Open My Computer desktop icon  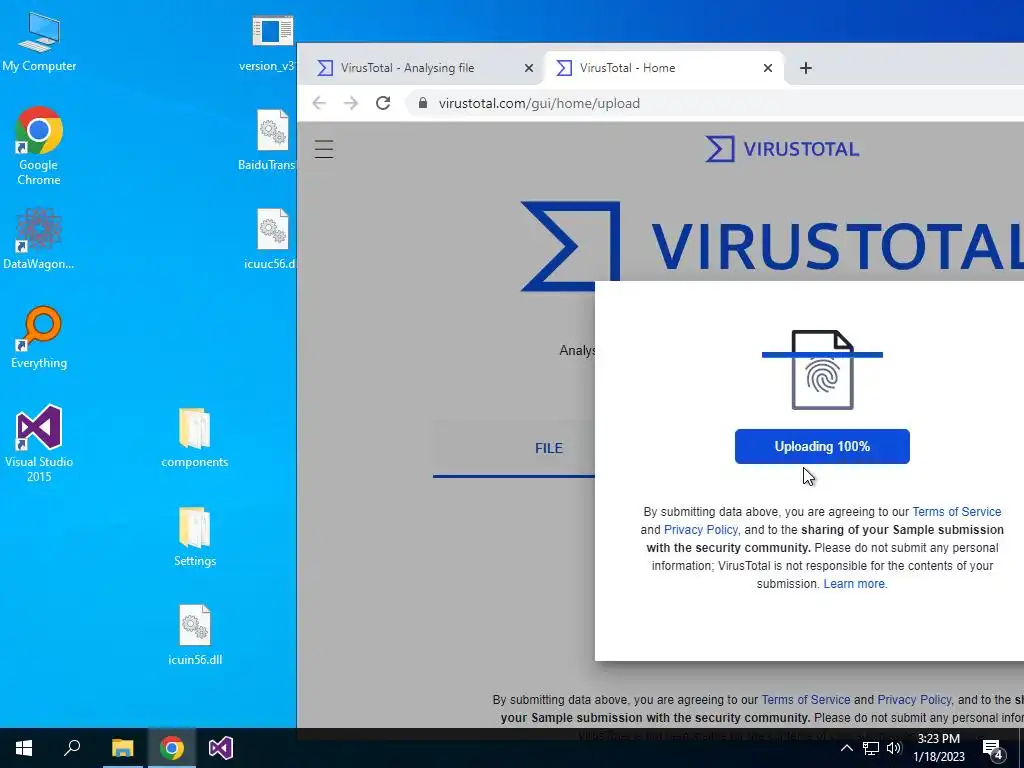pyautogui.click(x=39, y=42)
